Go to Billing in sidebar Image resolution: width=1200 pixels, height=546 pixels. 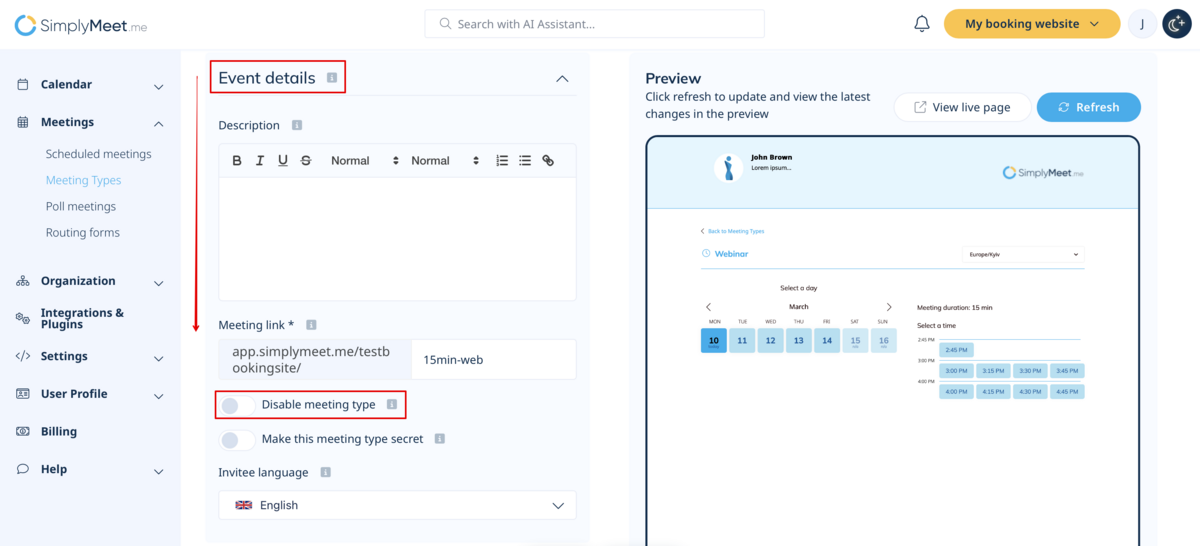[x=59, y=432]
